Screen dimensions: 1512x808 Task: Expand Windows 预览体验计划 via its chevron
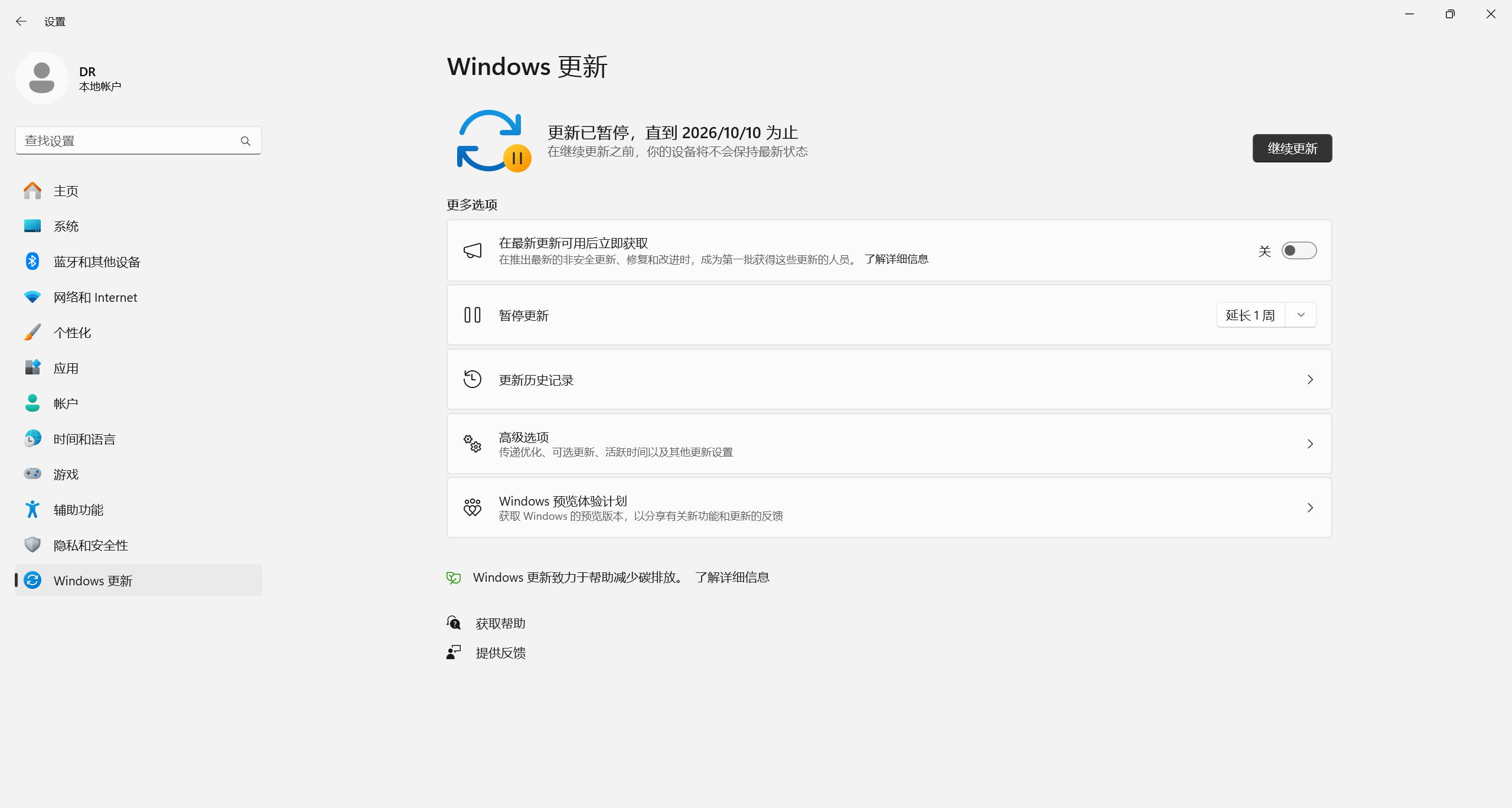1310,508
